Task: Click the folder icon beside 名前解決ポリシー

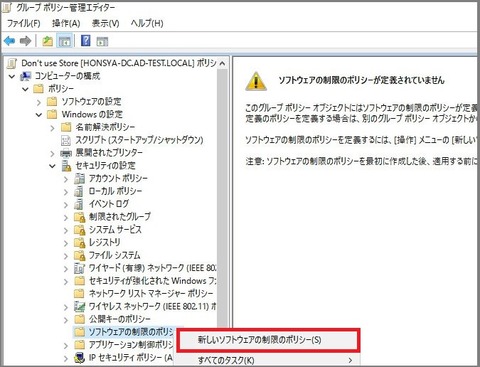Action: (66, 127)
